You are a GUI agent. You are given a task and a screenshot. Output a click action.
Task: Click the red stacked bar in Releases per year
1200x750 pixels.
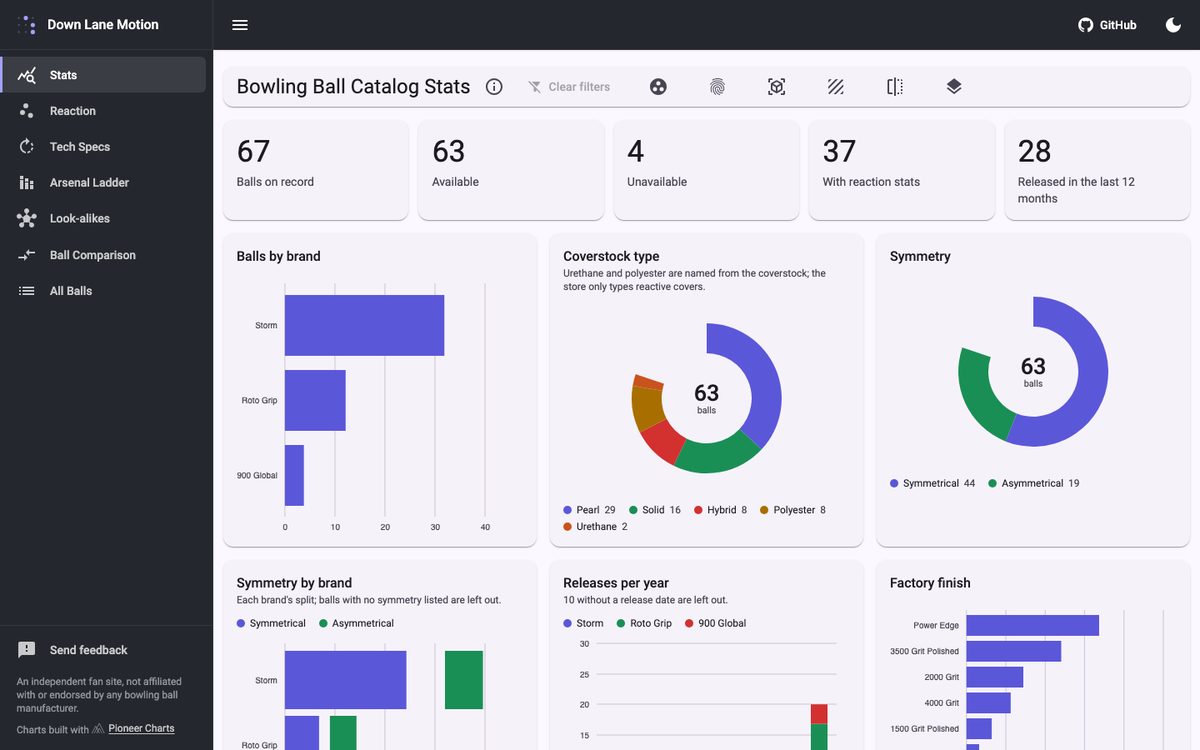819,713
